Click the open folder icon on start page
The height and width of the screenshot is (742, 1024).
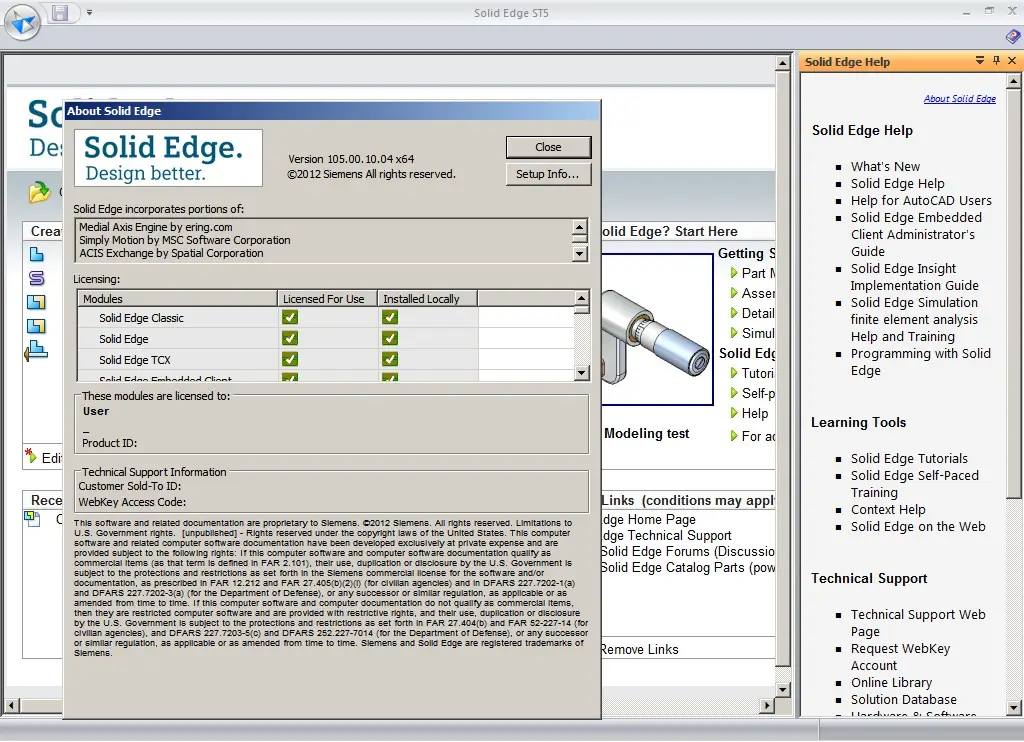coord(39,191)
